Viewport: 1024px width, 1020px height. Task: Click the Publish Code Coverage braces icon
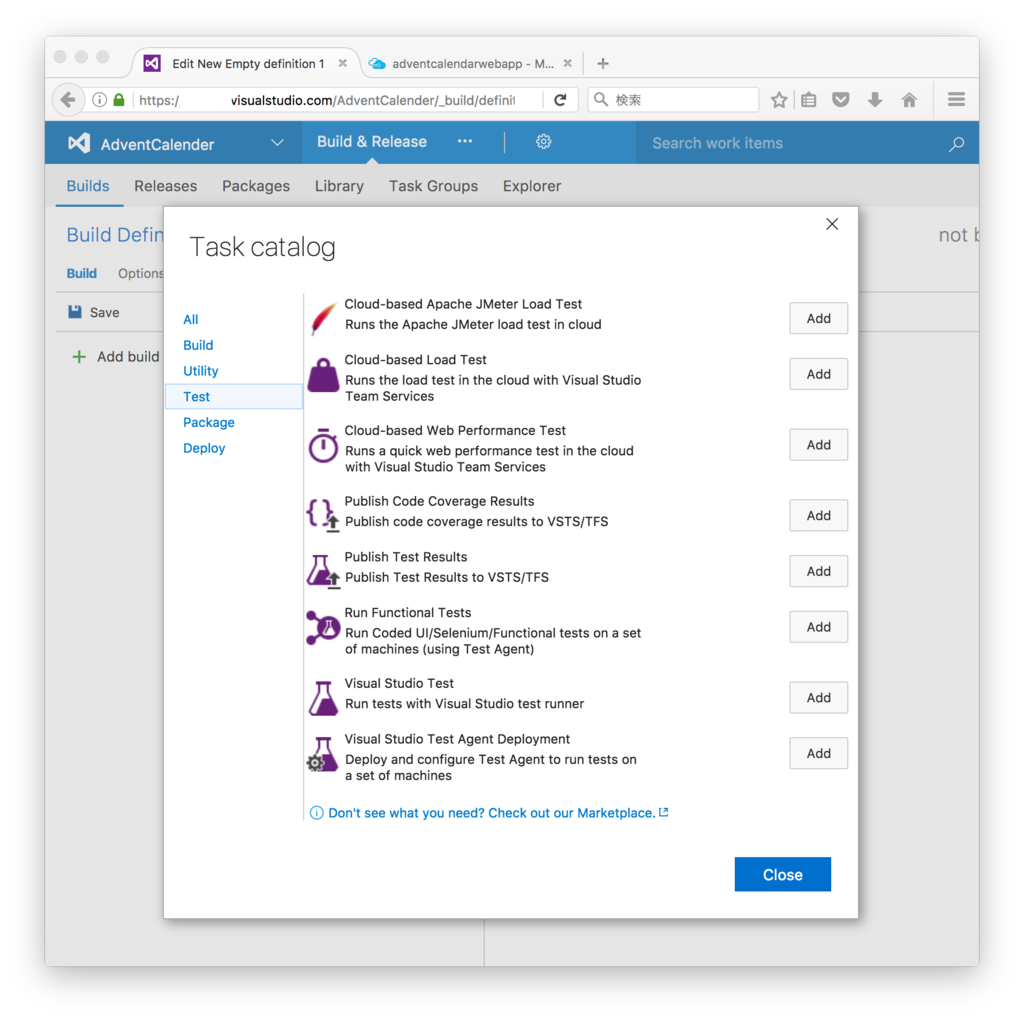pyautogui.click(x=323, y=515)
